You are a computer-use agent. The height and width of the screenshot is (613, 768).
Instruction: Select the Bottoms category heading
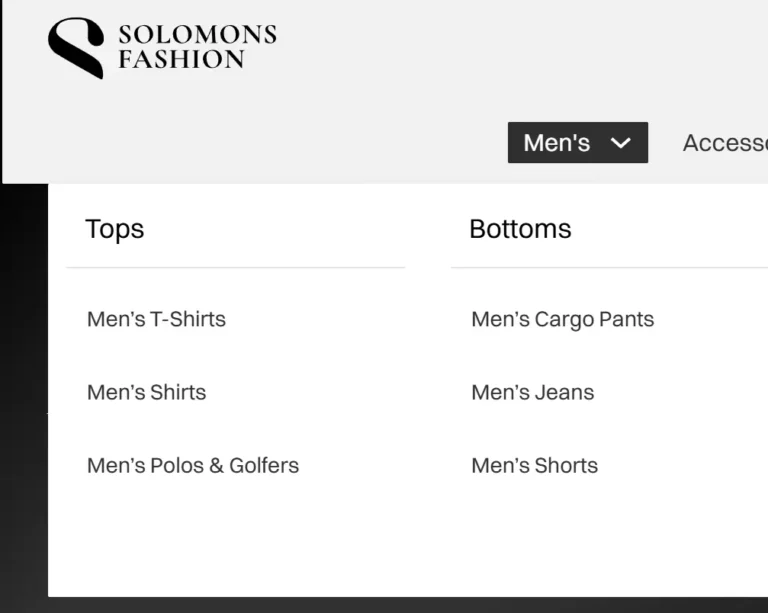tap(520, 229)
